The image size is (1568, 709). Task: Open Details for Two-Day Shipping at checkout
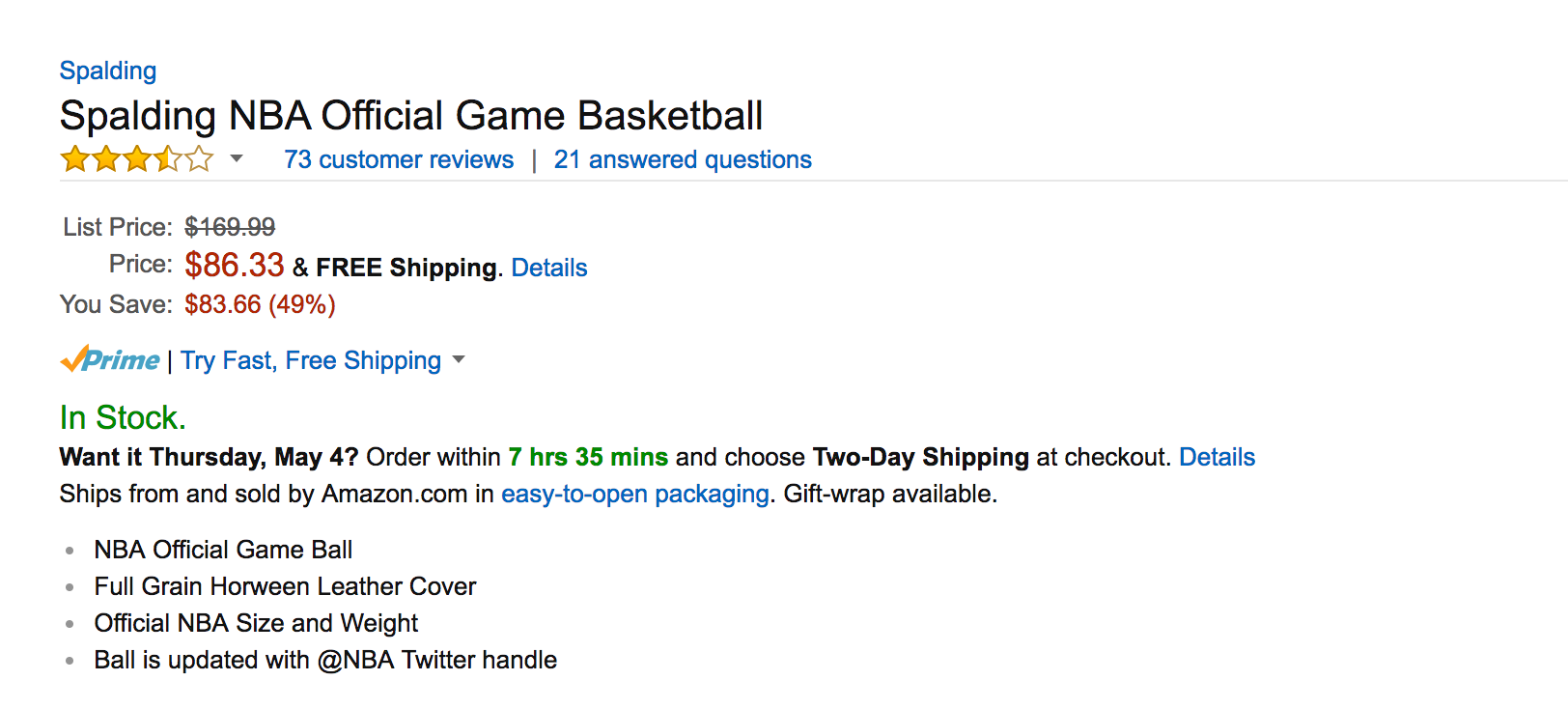pyautogui.click(x=1217, y=457)
